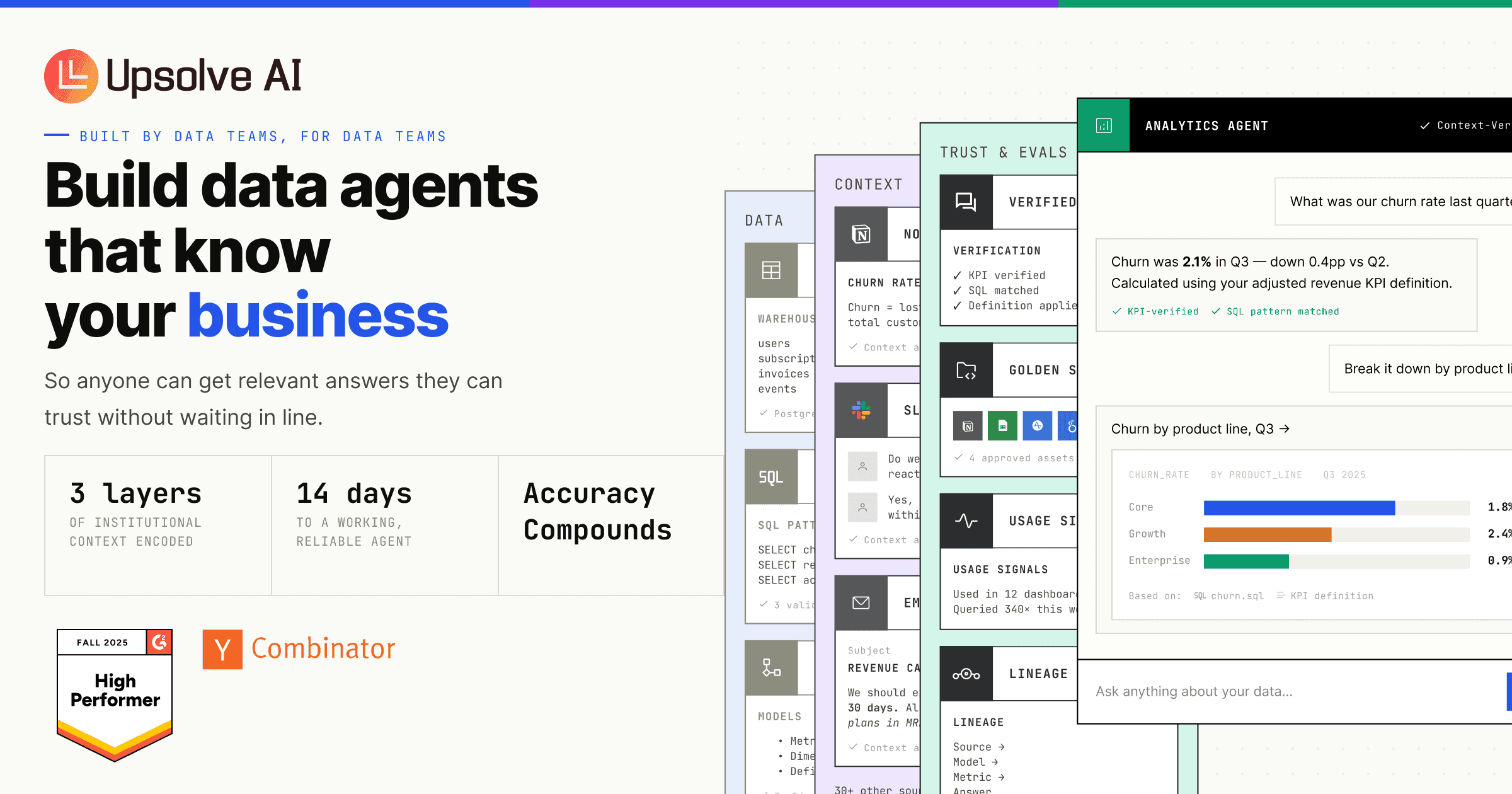Screen dimensions: 1512x794
Task: Click the warehouse table icon in Data panel
Action: [771, 270]
